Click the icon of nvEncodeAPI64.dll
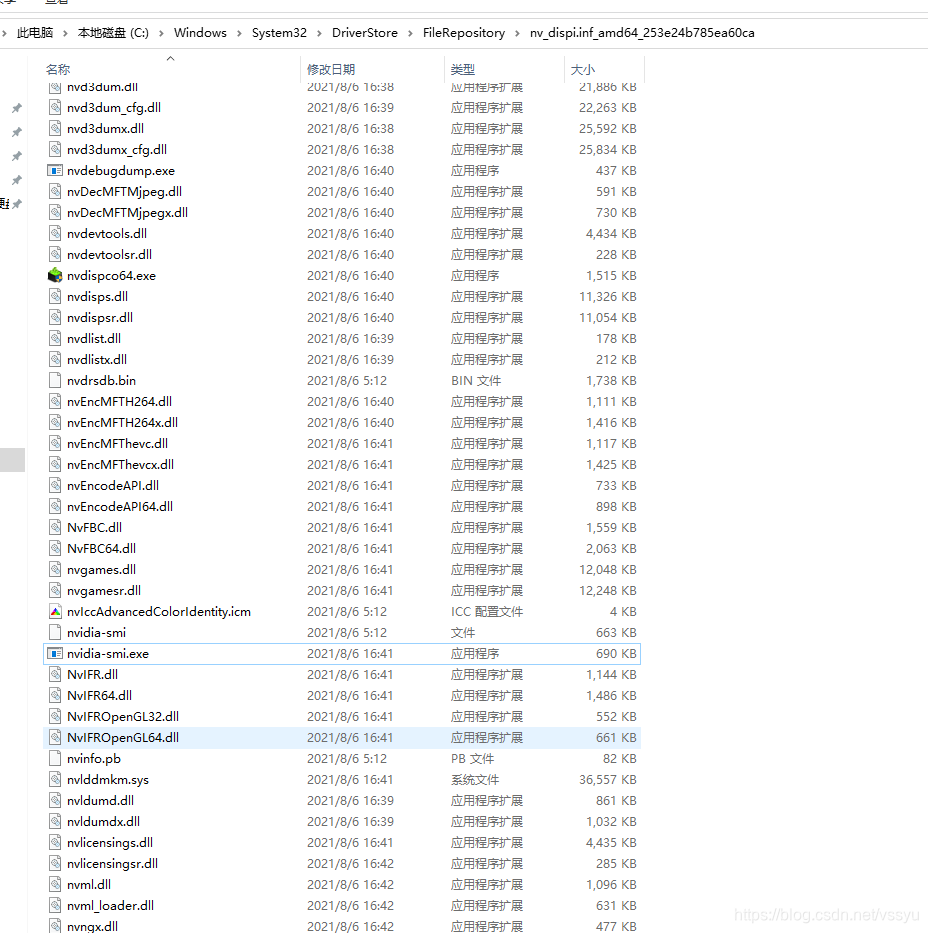Image resolution: width=928 pixels, height=933 pixels. pyautogui.click(x=55, y=507)
